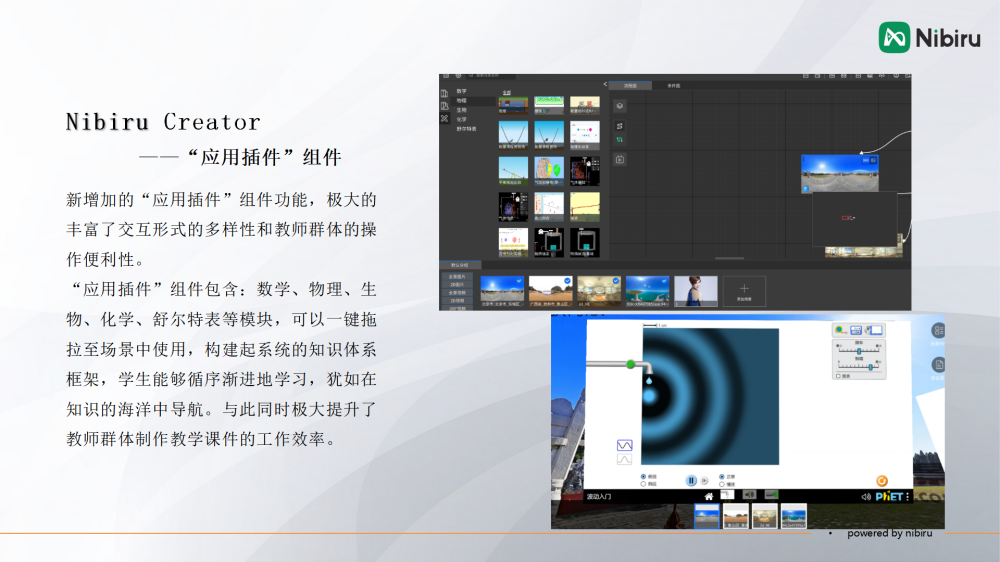1000x562 pixels.
Task: Choose the 生物 biology category
Action: coord(462,110)
